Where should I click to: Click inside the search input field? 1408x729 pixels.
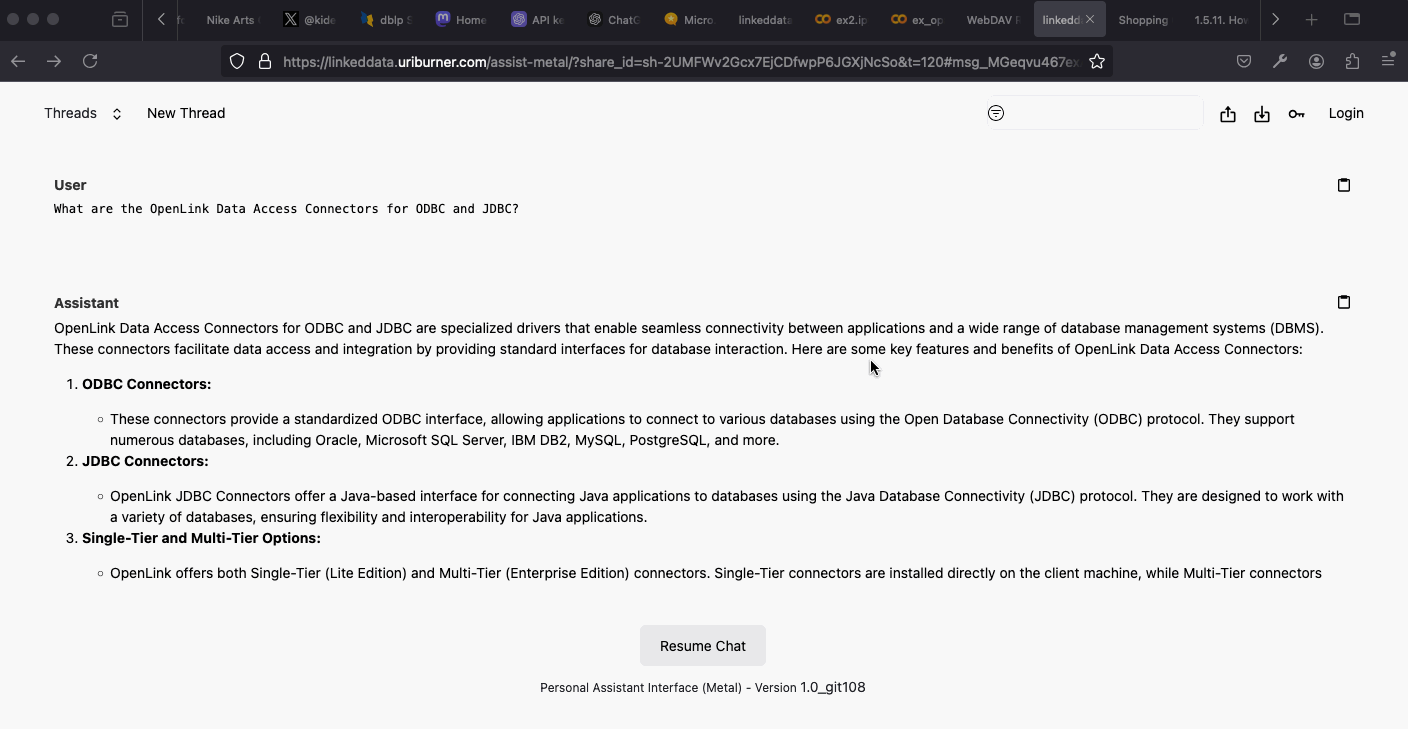[1100, 113]
